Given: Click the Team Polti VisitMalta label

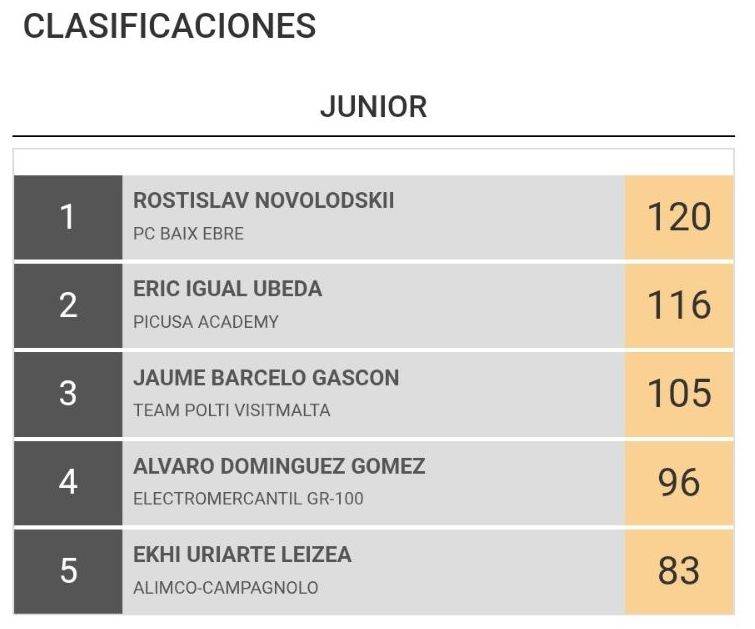Looking at the screenshot, I should (232, 410).
